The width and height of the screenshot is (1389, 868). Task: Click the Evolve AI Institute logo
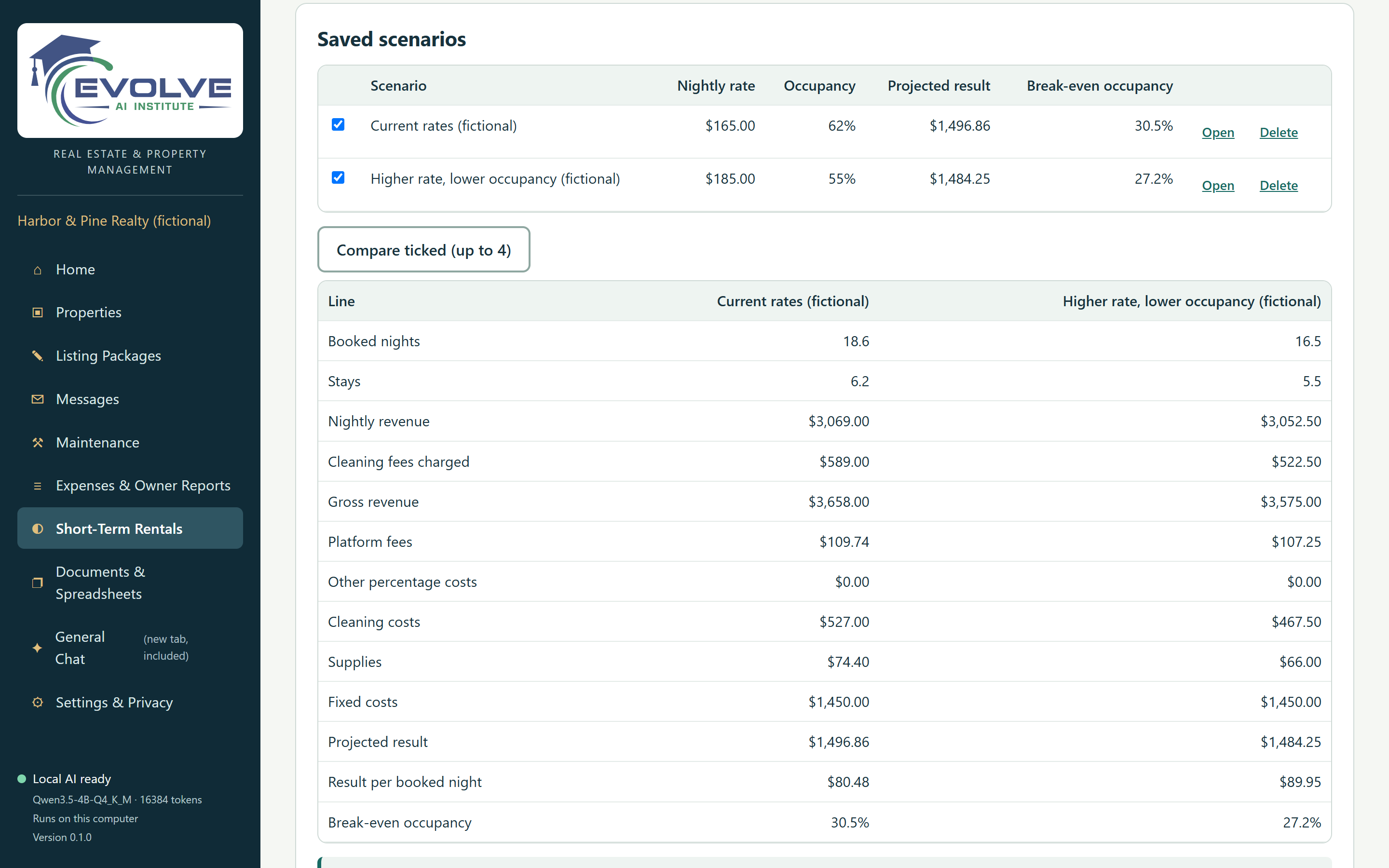click(x=130, y=81)
